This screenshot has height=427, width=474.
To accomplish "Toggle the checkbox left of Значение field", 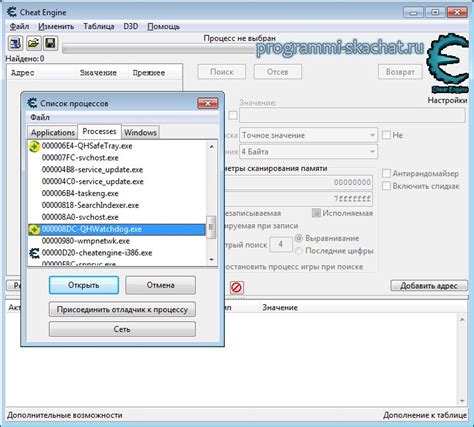I will pyautogui.click(x=233, y=115).
